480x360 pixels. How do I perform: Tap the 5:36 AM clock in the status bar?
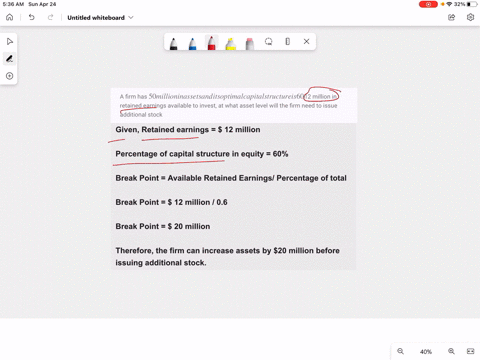13,4
